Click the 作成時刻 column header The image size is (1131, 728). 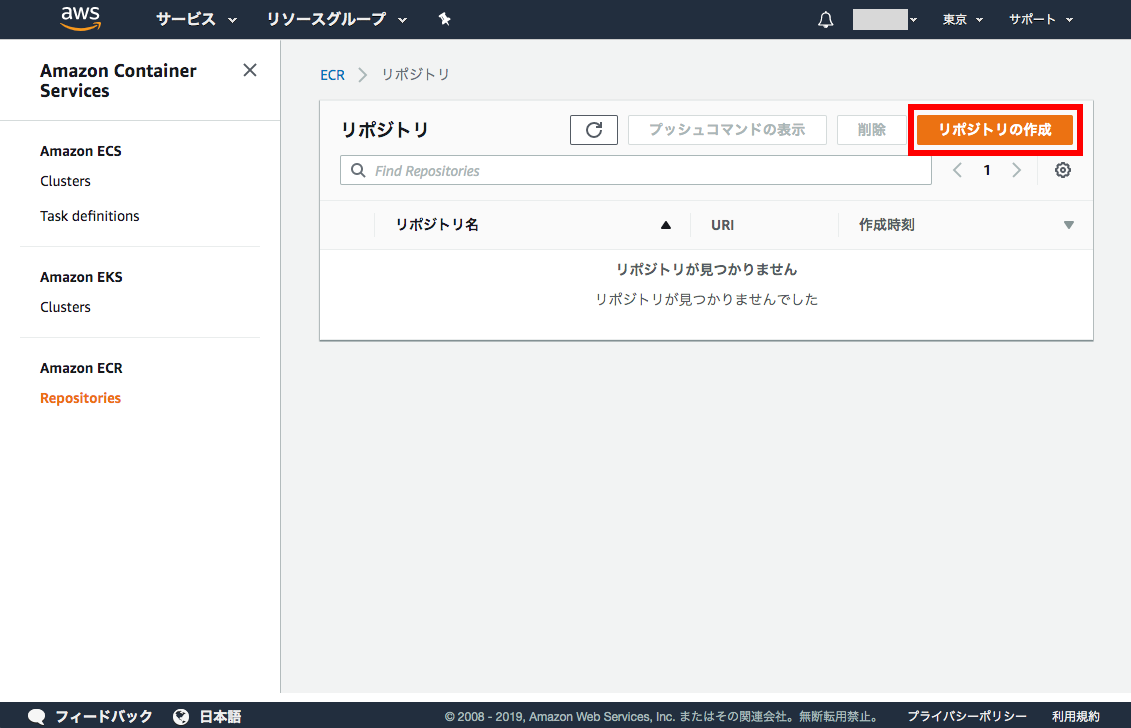coord(886,225)
